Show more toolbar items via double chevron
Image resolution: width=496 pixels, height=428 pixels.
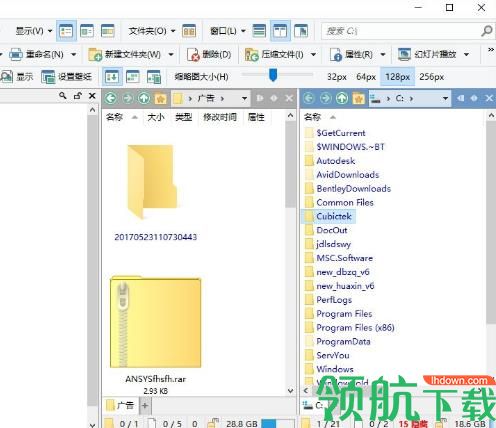491,50
